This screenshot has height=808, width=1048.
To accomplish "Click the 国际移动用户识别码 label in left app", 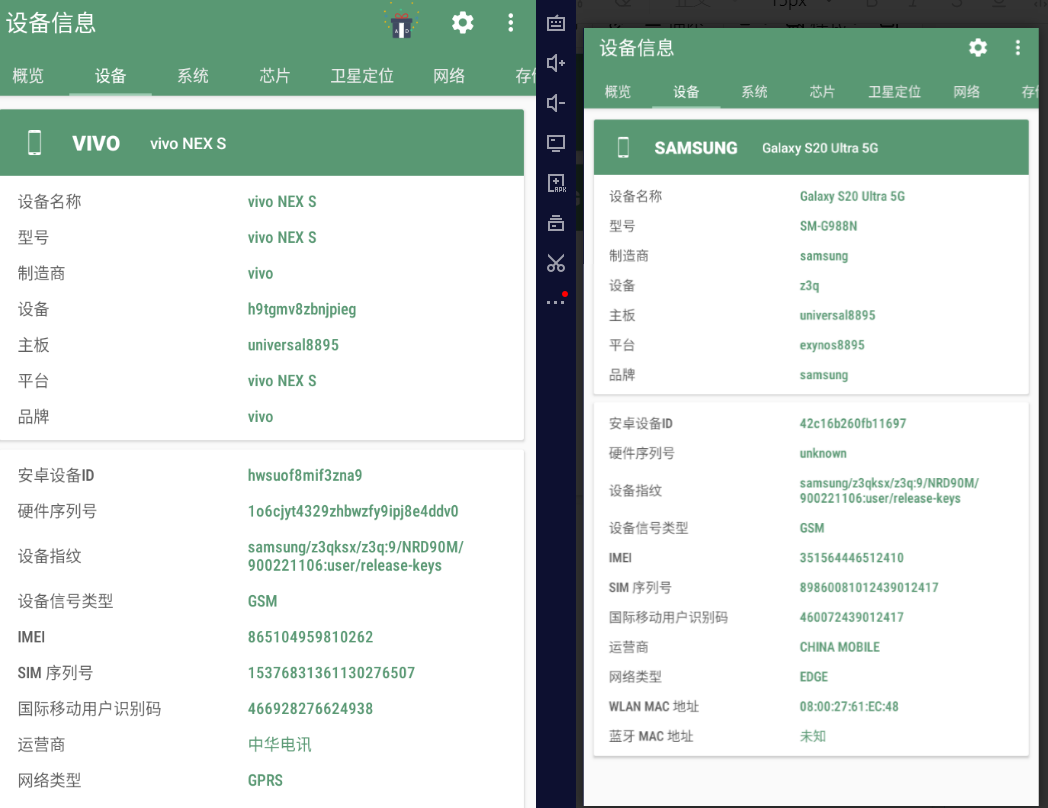I will point(89,708).
